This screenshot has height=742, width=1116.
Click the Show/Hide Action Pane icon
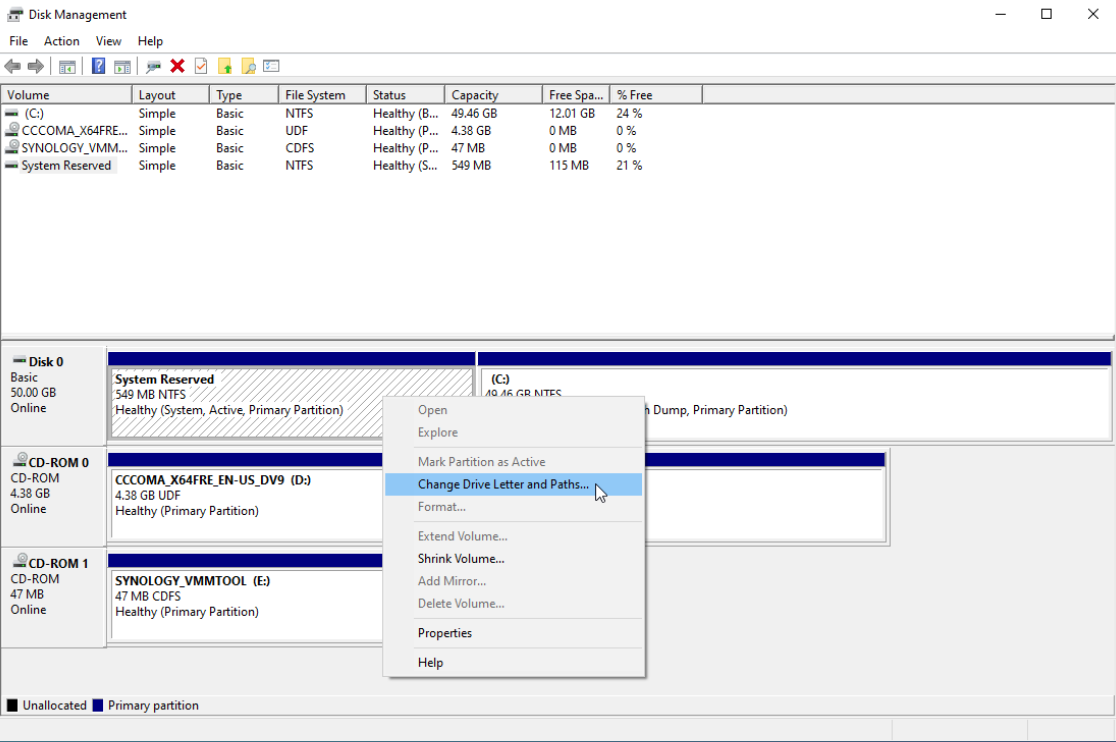coord(122,66)
